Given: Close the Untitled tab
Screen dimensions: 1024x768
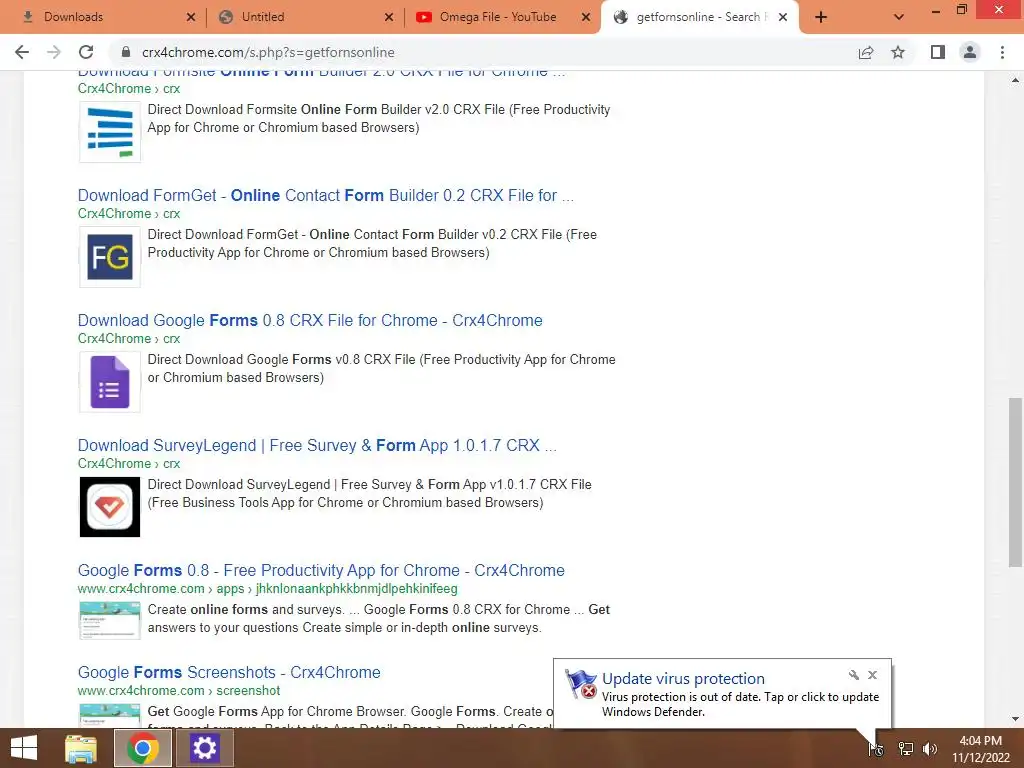Looking at the screenshot, I should [389, 17].
